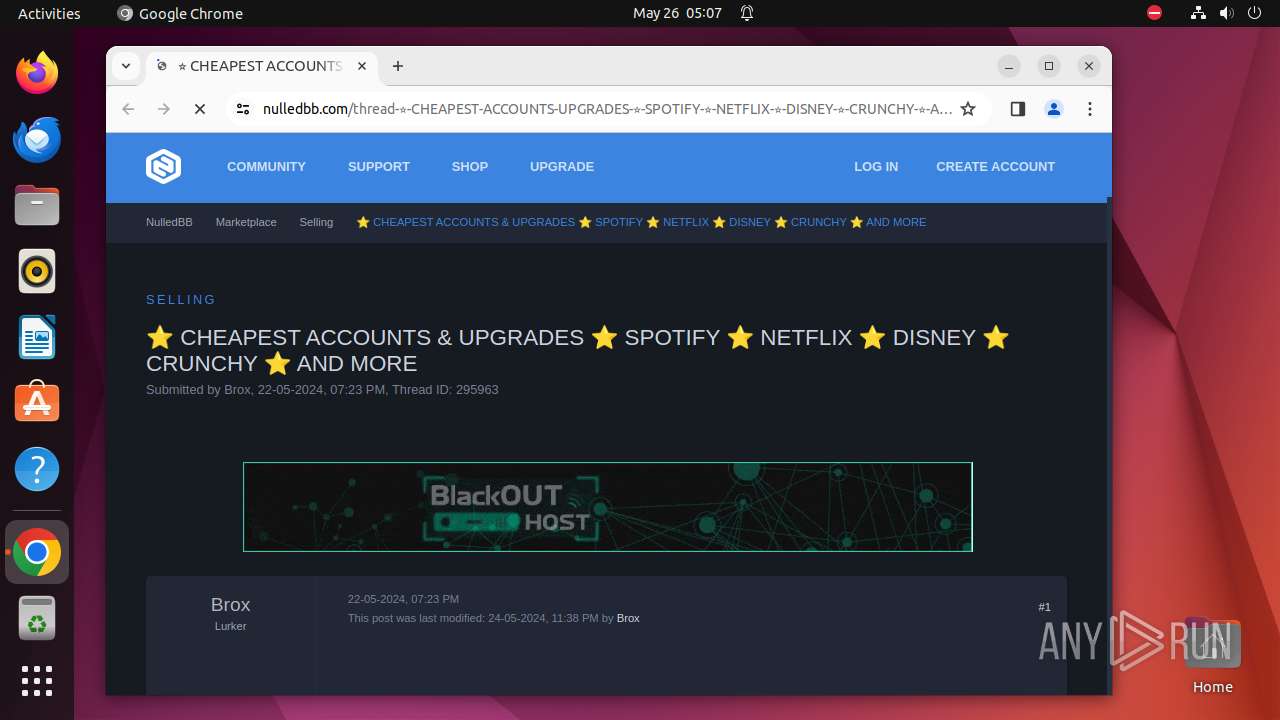The image size is (1280, 720).
Task: Select the CHEAPEST ACCOUNTS browser tab
Action: 262,66
